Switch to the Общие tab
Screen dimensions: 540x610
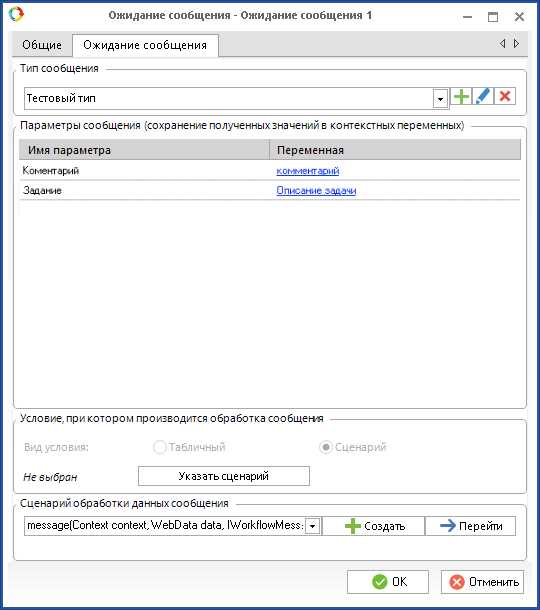[42, 45]
